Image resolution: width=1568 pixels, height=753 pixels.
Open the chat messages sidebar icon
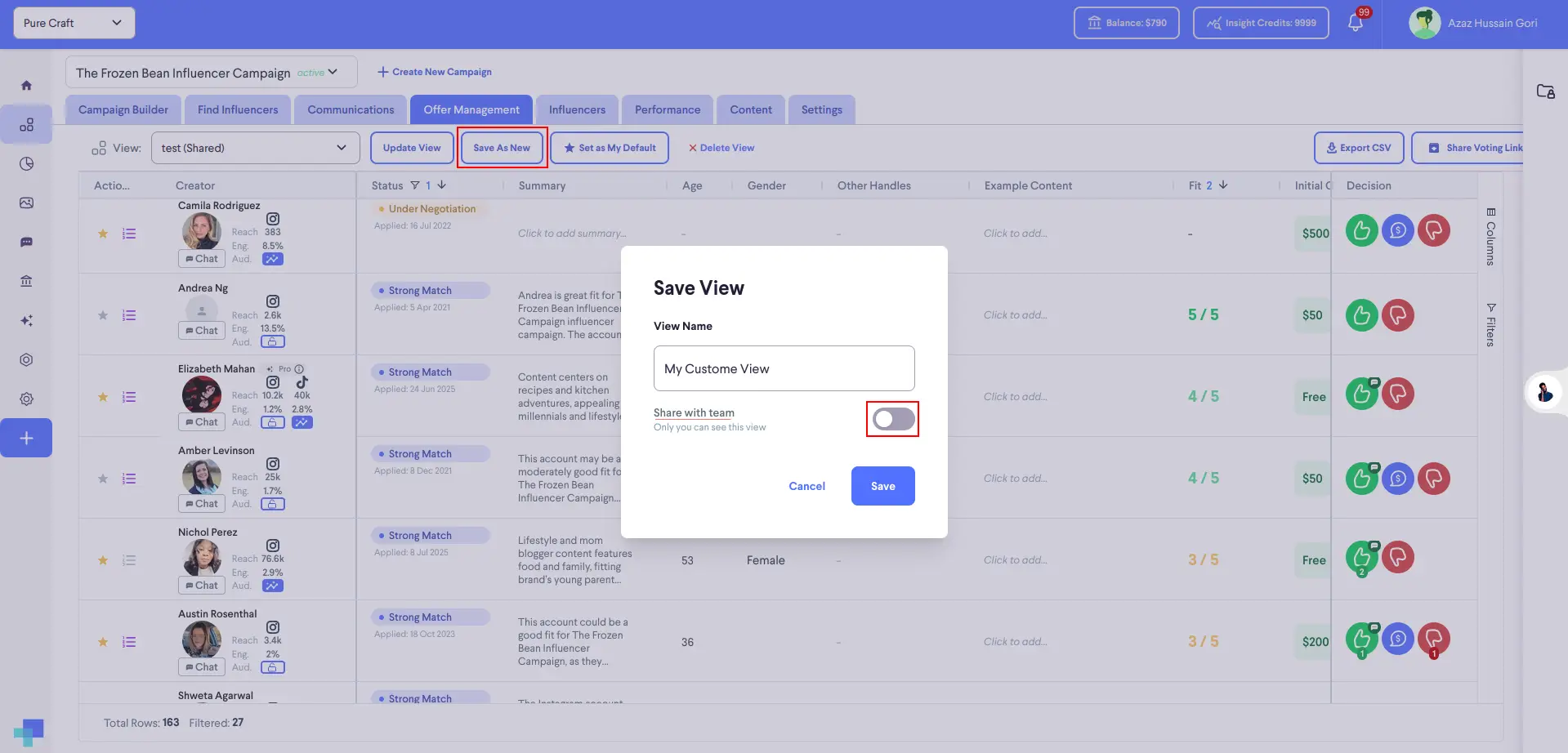tap(26, 242)
